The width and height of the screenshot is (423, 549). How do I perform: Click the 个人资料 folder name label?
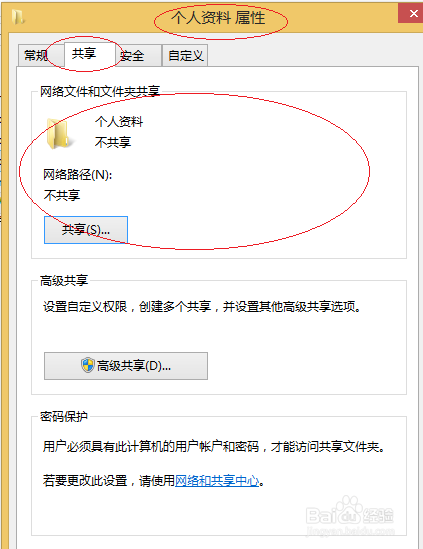click(x=119, y=121)
